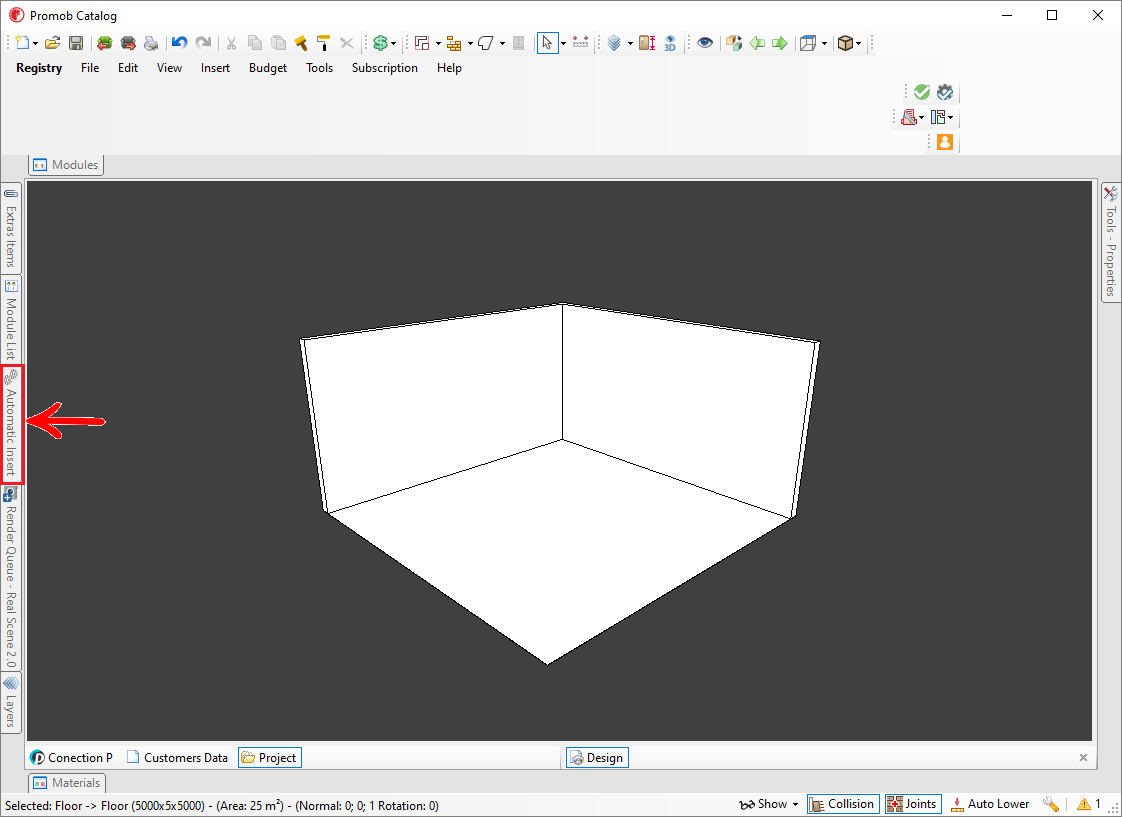Expand the Extras Items side tab
This screenshot has width=1122, height=817.
[x=11, y=228]
